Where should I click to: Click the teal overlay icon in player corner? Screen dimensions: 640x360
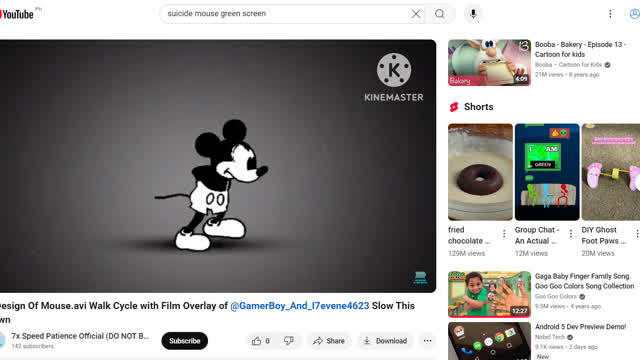point(420,278)
